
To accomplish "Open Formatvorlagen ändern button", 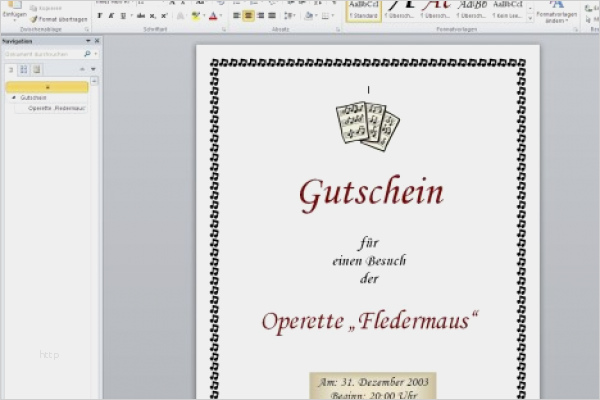I will tap(556, 12).
